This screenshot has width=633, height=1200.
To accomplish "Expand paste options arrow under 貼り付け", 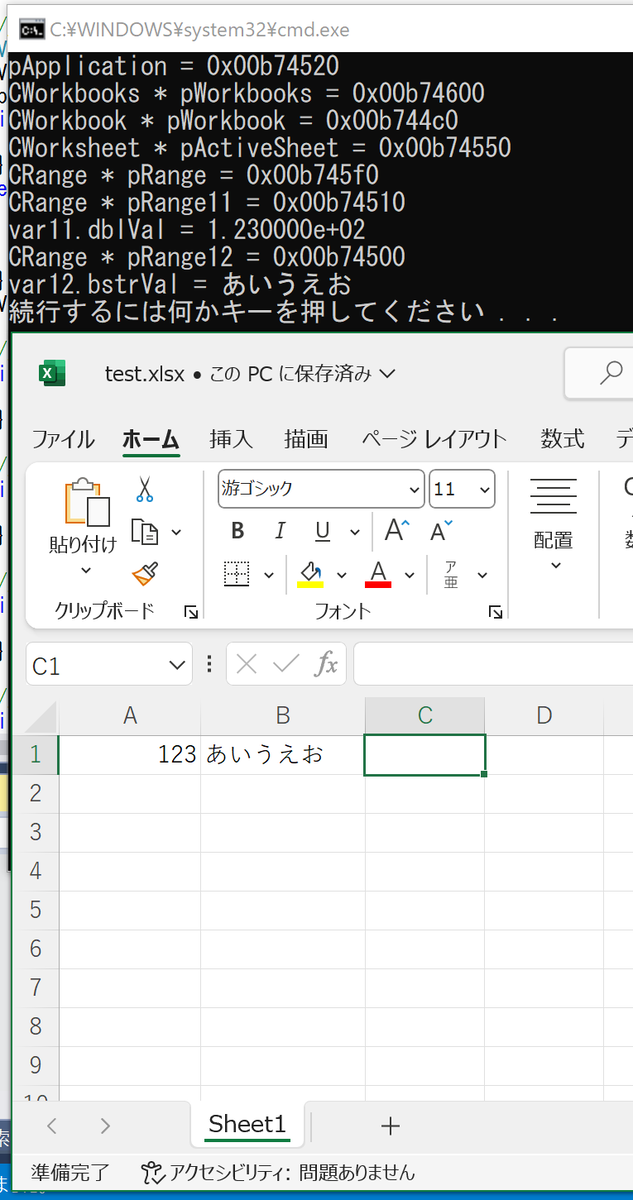I will (x=86, y=570).
